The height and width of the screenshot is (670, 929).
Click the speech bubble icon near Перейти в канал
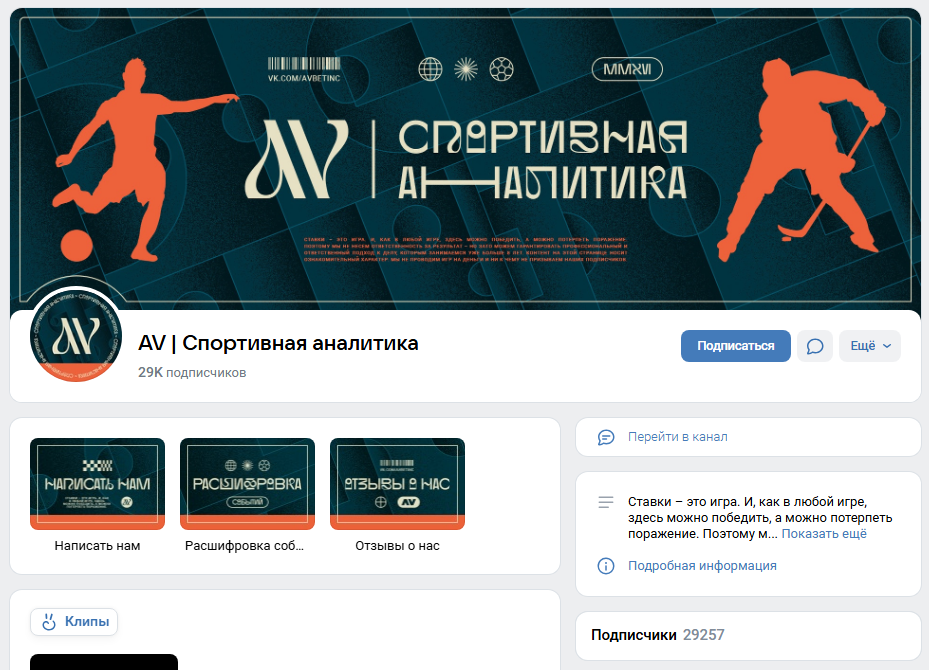[607, 437]
